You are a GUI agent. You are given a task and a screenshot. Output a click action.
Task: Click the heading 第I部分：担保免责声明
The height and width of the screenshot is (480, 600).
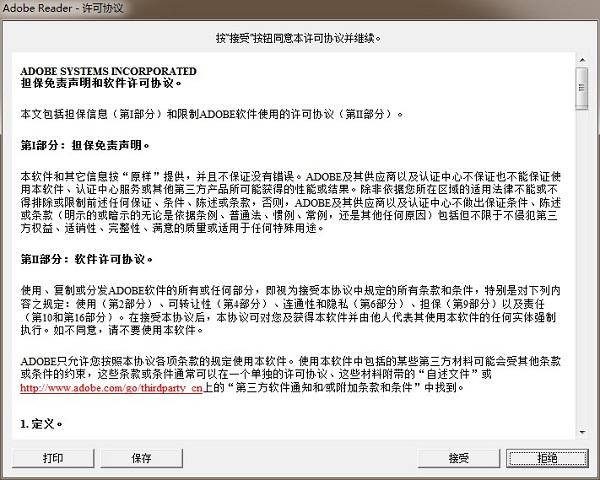pyautogui.click(x=85, y=145)
